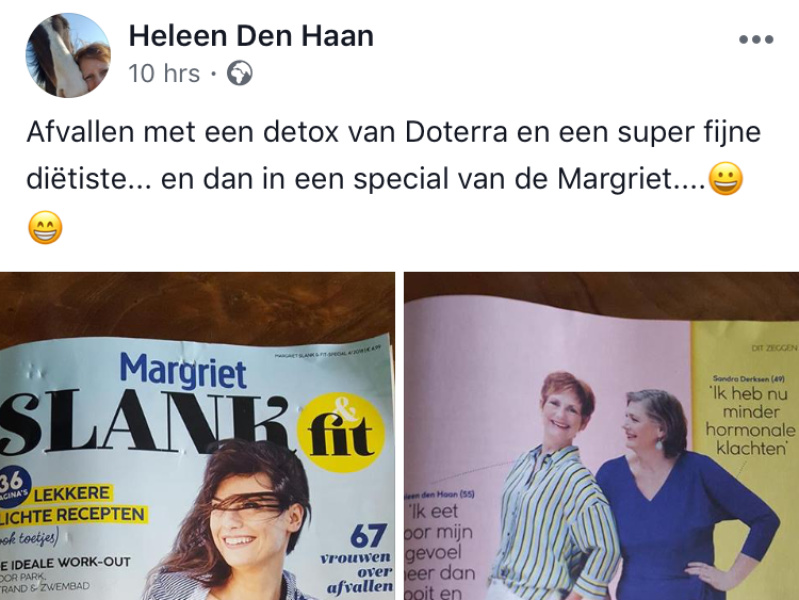
Task: Click the grinning emoji after 'Margriet....'
Action: coord(726,178)
